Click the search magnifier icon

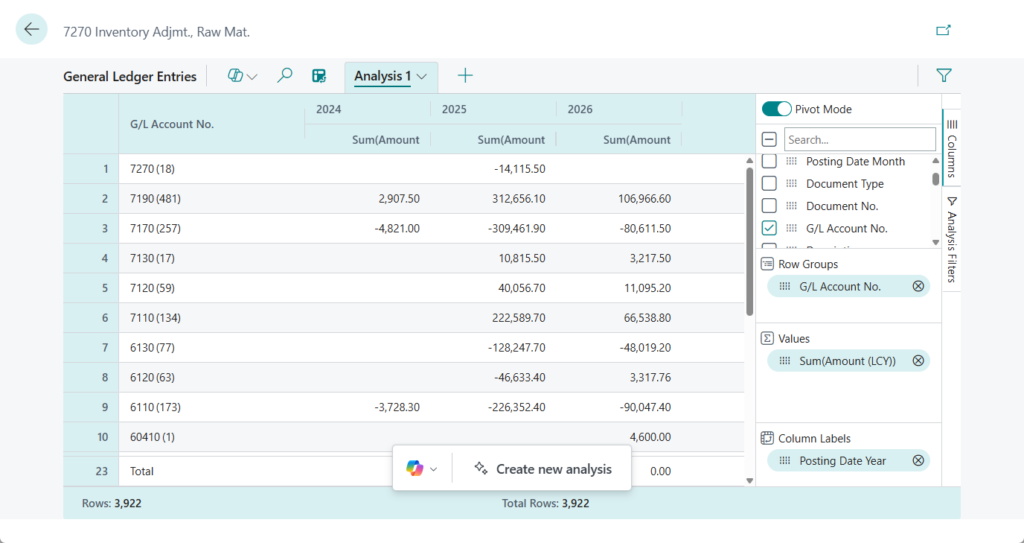point(285,76)
